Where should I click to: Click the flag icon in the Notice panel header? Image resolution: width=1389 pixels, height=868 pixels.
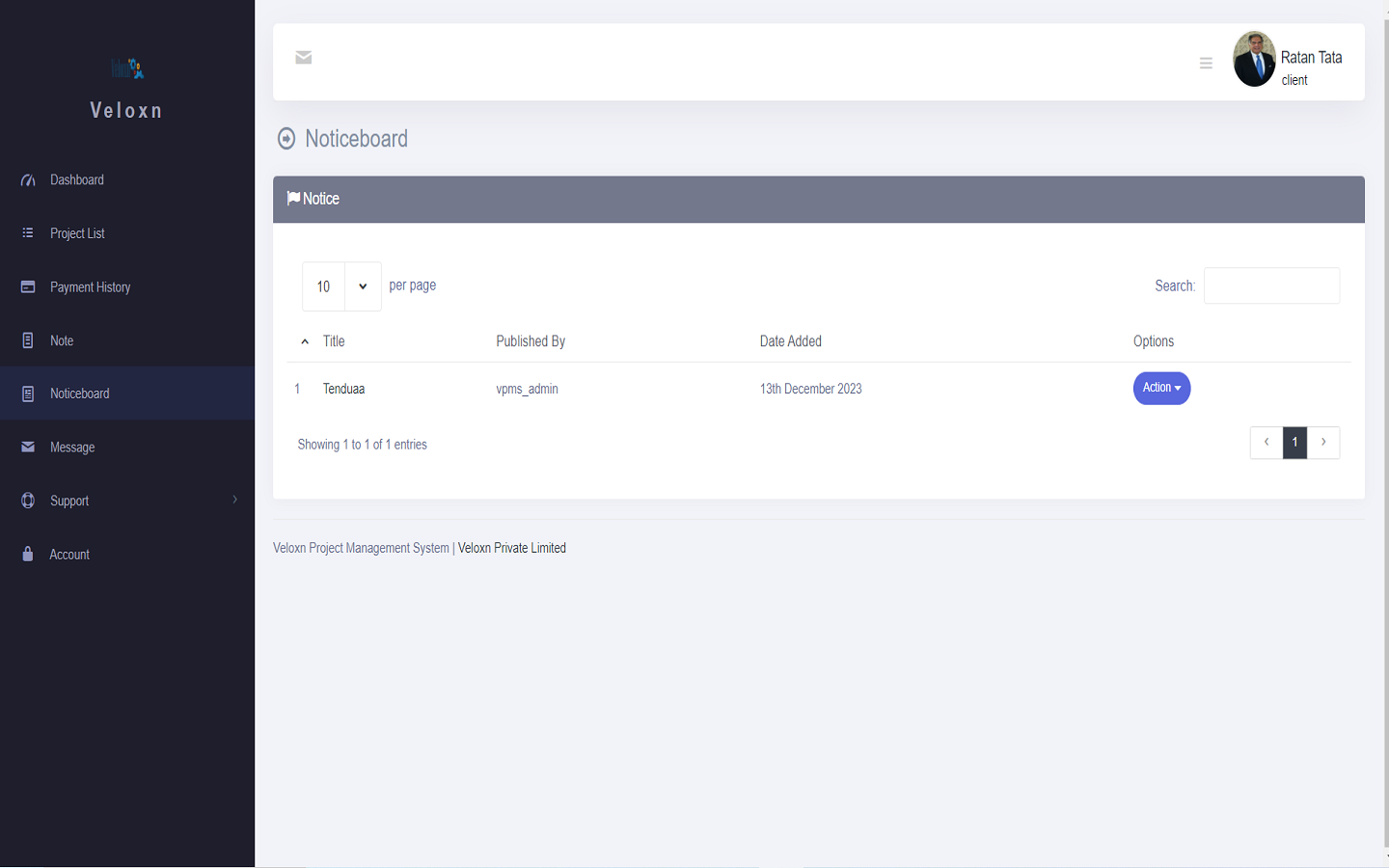click(x=294, y=198)
